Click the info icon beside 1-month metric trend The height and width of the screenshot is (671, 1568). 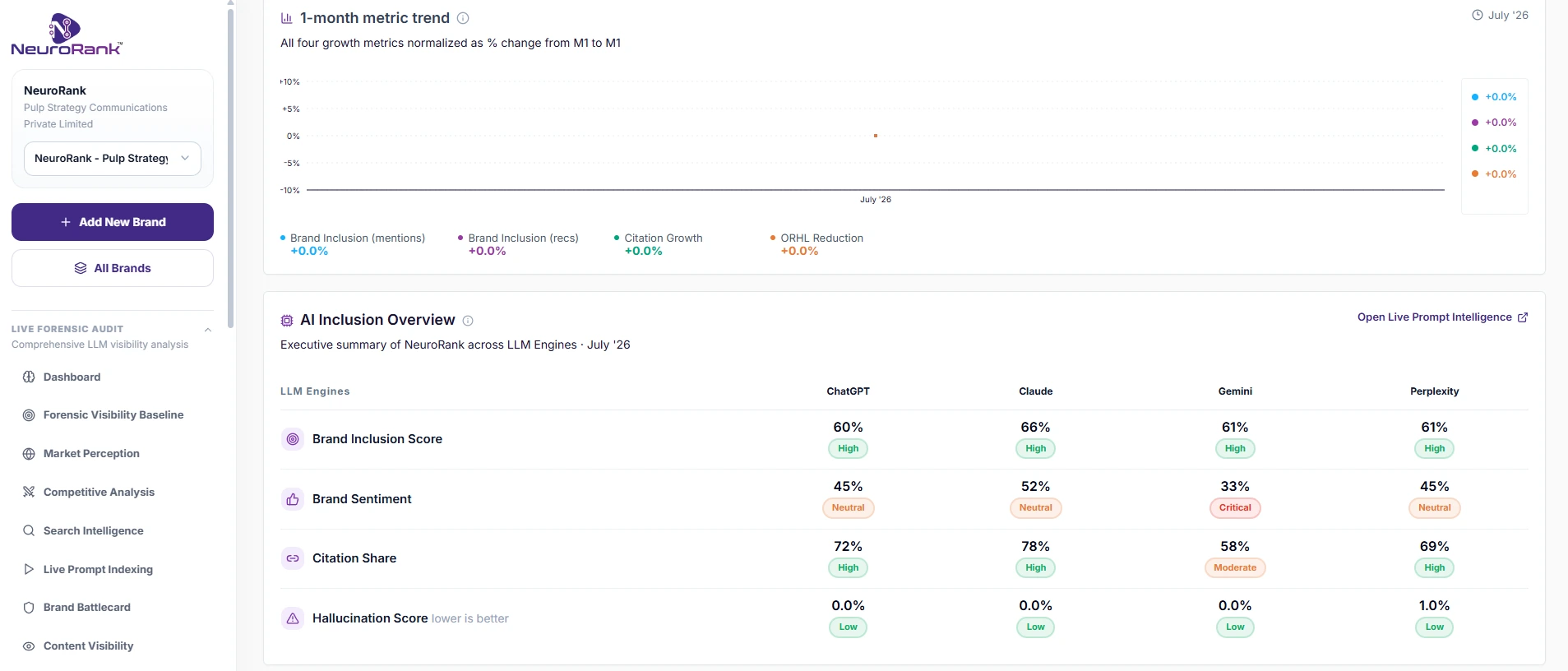(x=463, y=18)
